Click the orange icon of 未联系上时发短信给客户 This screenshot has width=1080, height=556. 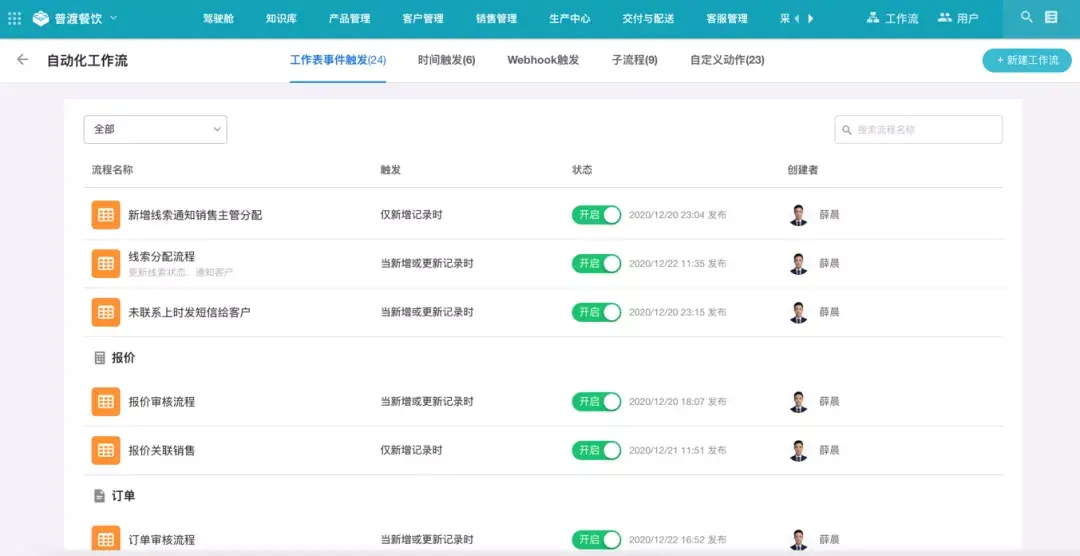(105, 312)
